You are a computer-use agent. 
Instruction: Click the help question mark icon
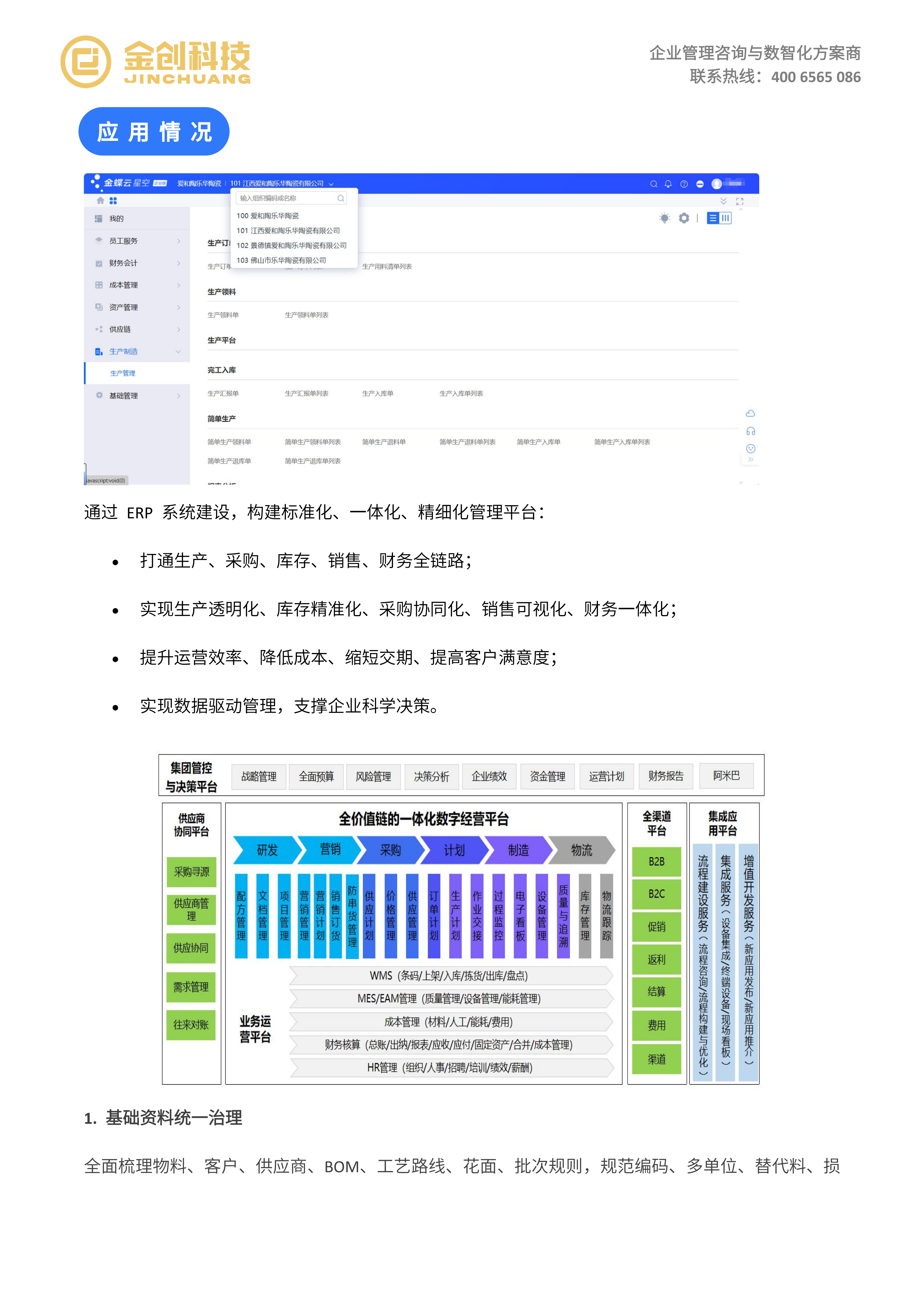tap(684, 184)
